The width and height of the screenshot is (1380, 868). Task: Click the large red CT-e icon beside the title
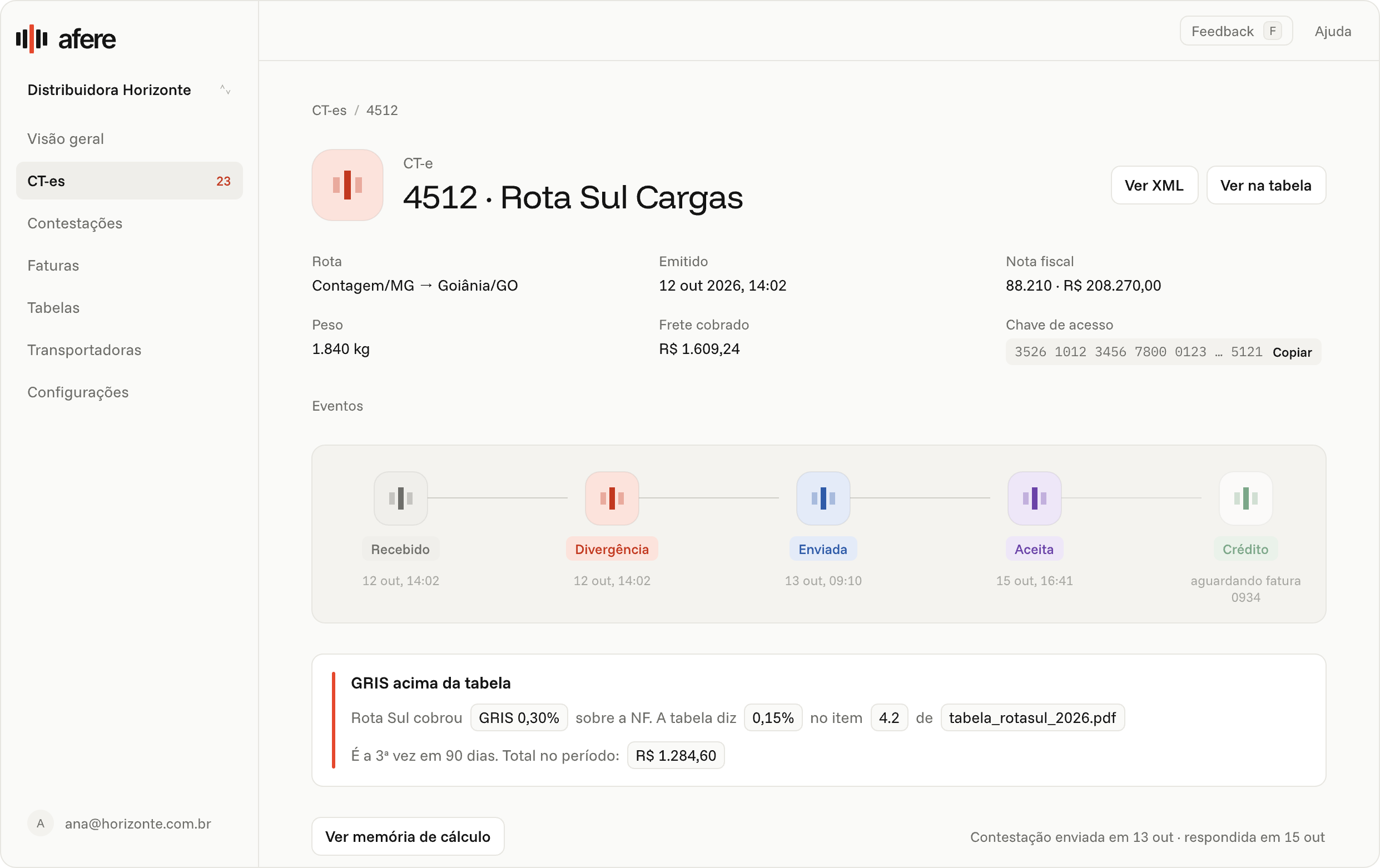348,185
